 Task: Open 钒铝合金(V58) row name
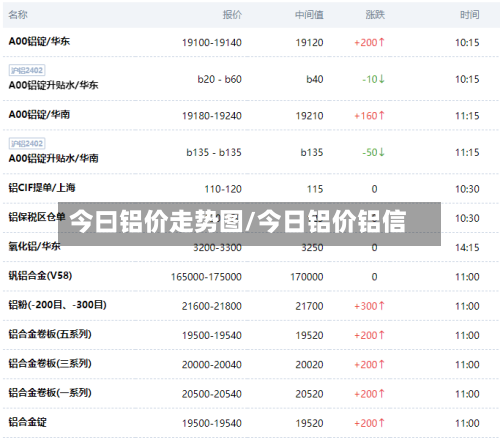click(40, 276)
